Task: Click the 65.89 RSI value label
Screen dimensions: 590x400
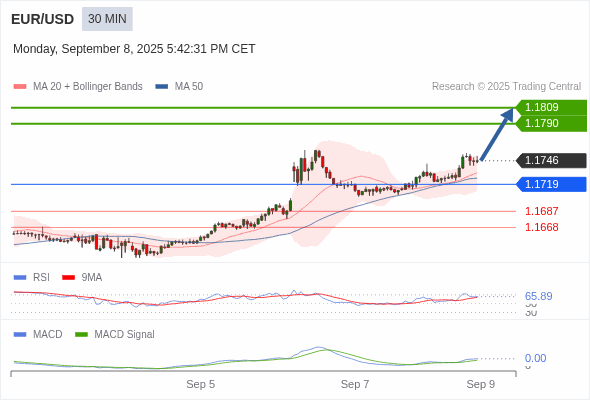Action: (538, 296)
